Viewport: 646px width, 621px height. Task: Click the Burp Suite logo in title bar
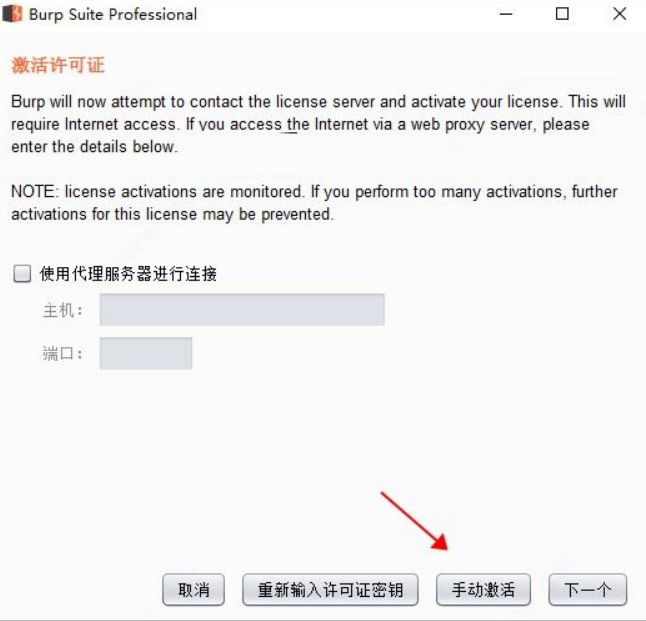(x=12, y=14)
